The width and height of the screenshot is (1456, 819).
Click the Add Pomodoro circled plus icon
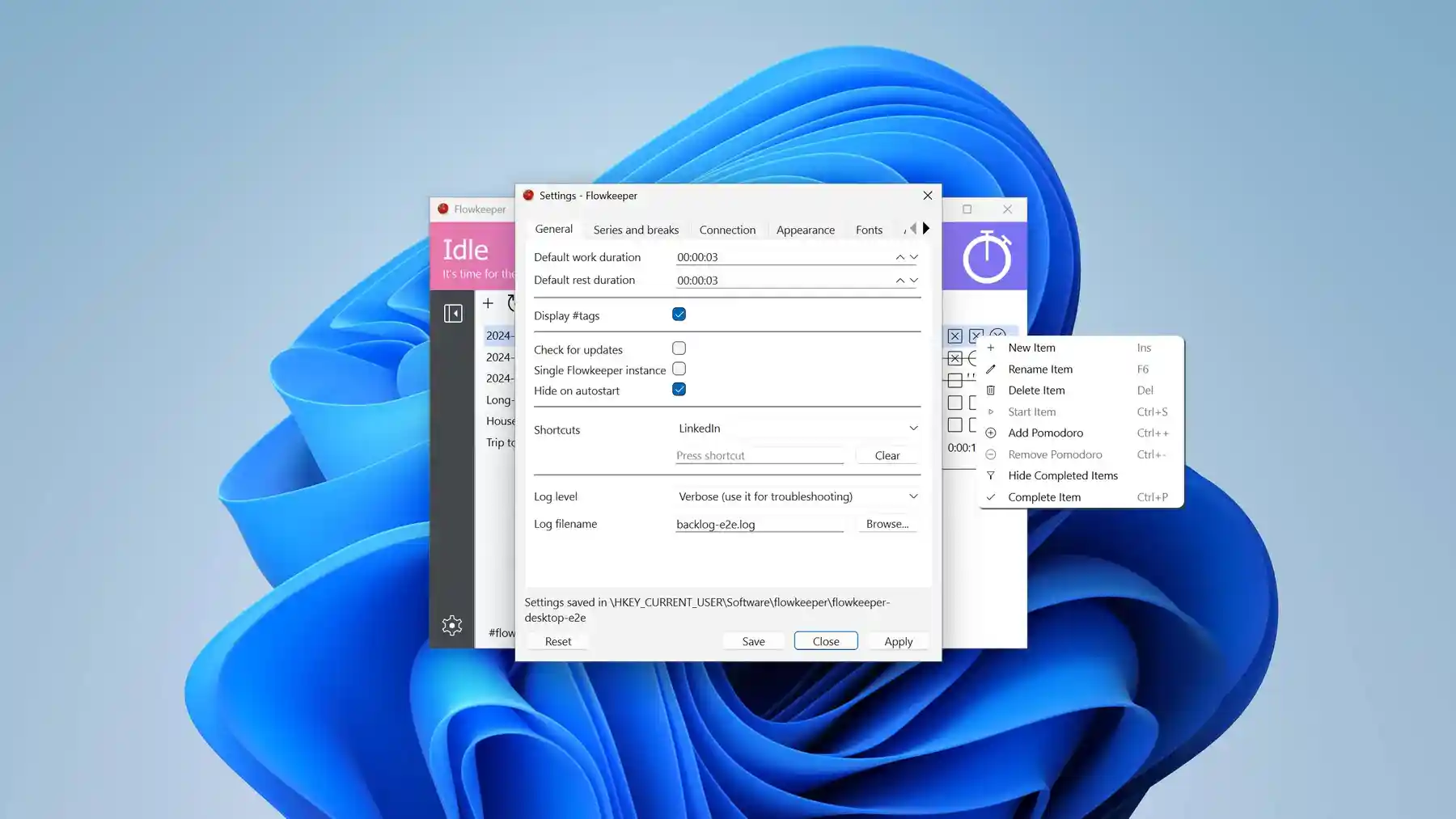(990, 433)
